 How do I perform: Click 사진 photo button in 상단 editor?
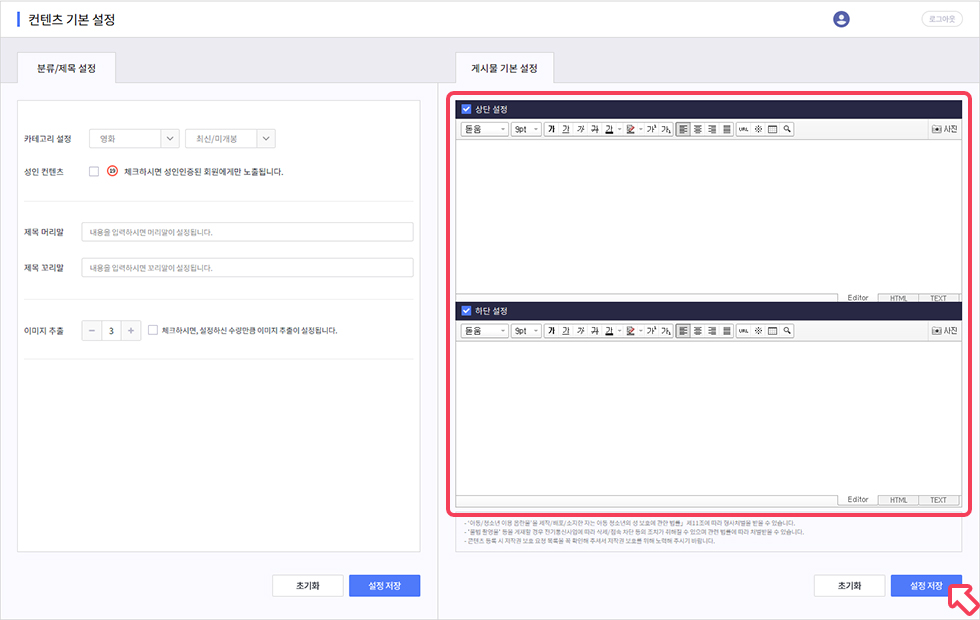[x=943, y=129]
